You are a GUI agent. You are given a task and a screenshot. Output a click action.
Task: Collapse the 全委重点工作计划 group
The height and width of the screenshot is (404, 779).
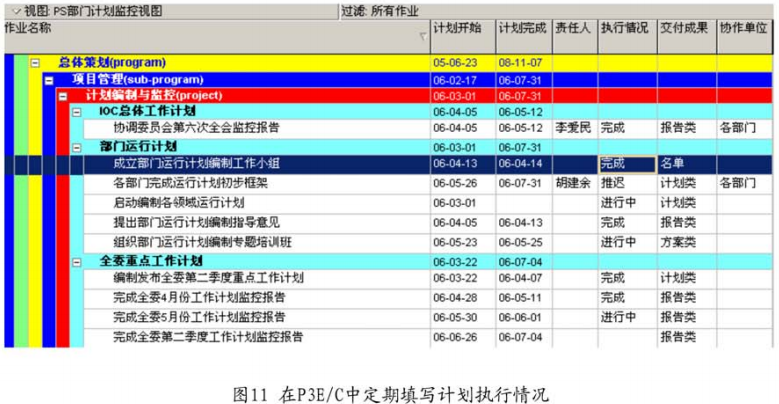pyautogui.click(x=75, y=261)
